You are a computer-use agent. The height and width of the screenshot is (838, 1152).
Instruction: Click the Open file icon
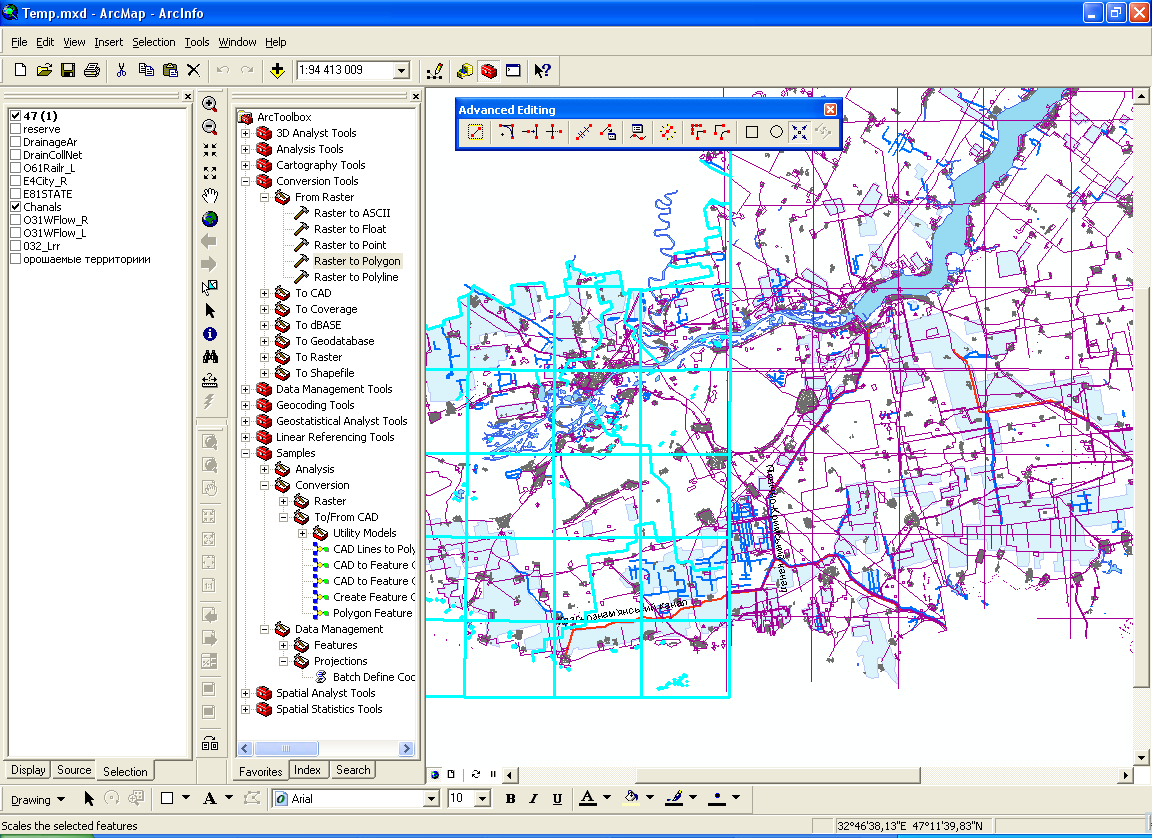point(44,71)
